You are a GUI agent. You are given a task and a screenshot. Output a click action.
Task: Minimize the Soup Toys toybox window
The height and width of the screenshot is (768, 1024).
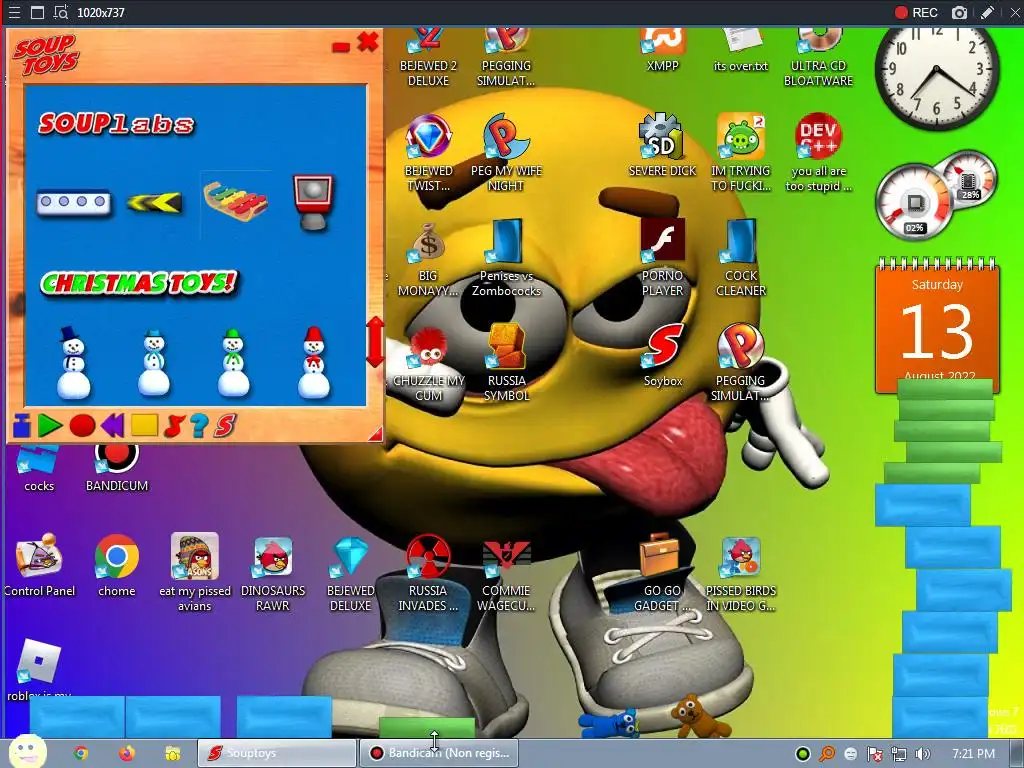341,47
